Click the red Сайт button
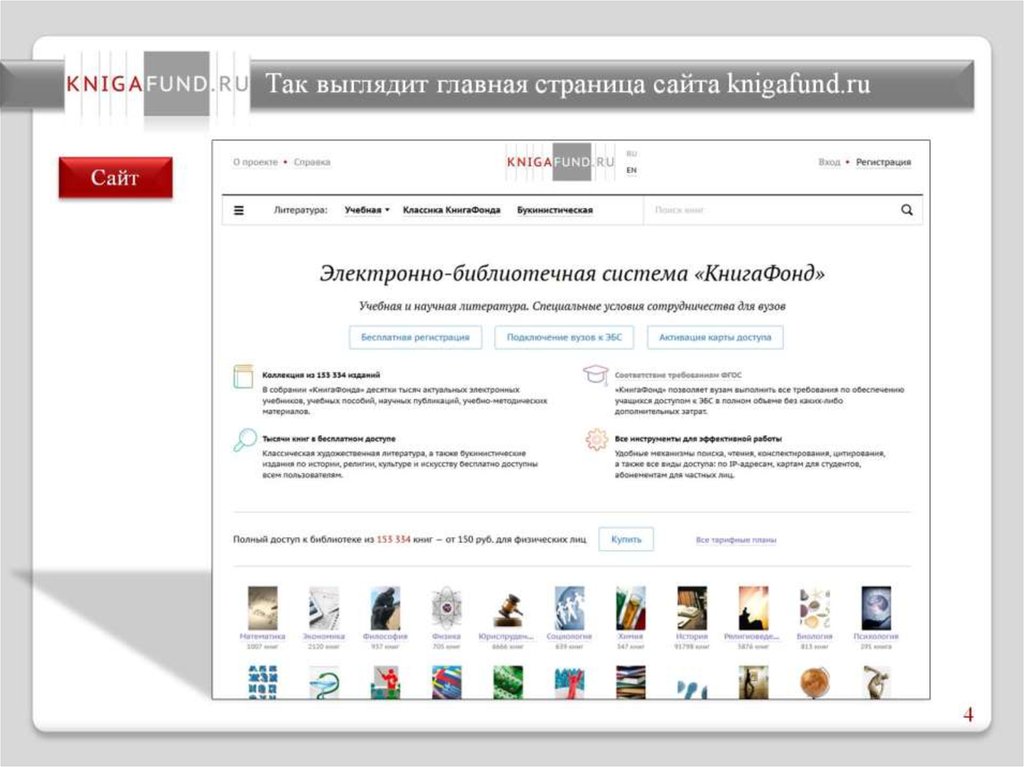This screenshot has width=1024, height=767. pyautogui.click(x=115, y=178)
